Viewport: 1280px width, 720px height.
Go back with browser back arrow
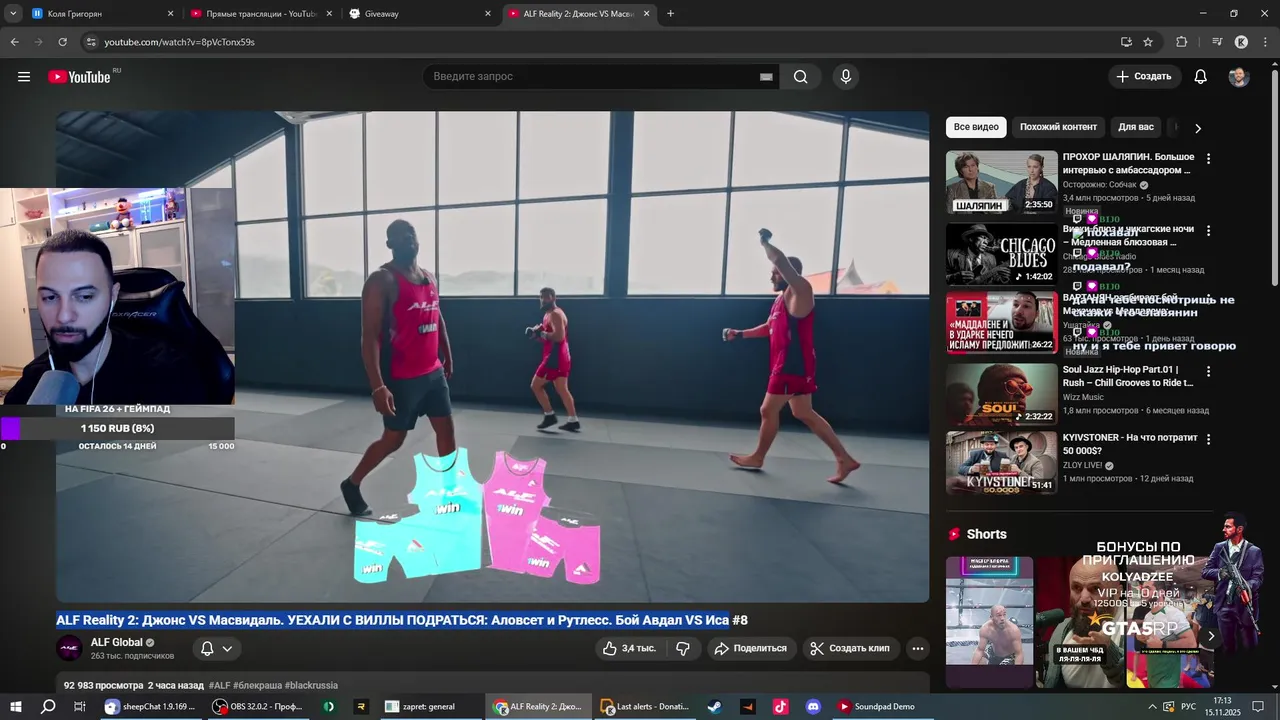[x=15, y=42]
